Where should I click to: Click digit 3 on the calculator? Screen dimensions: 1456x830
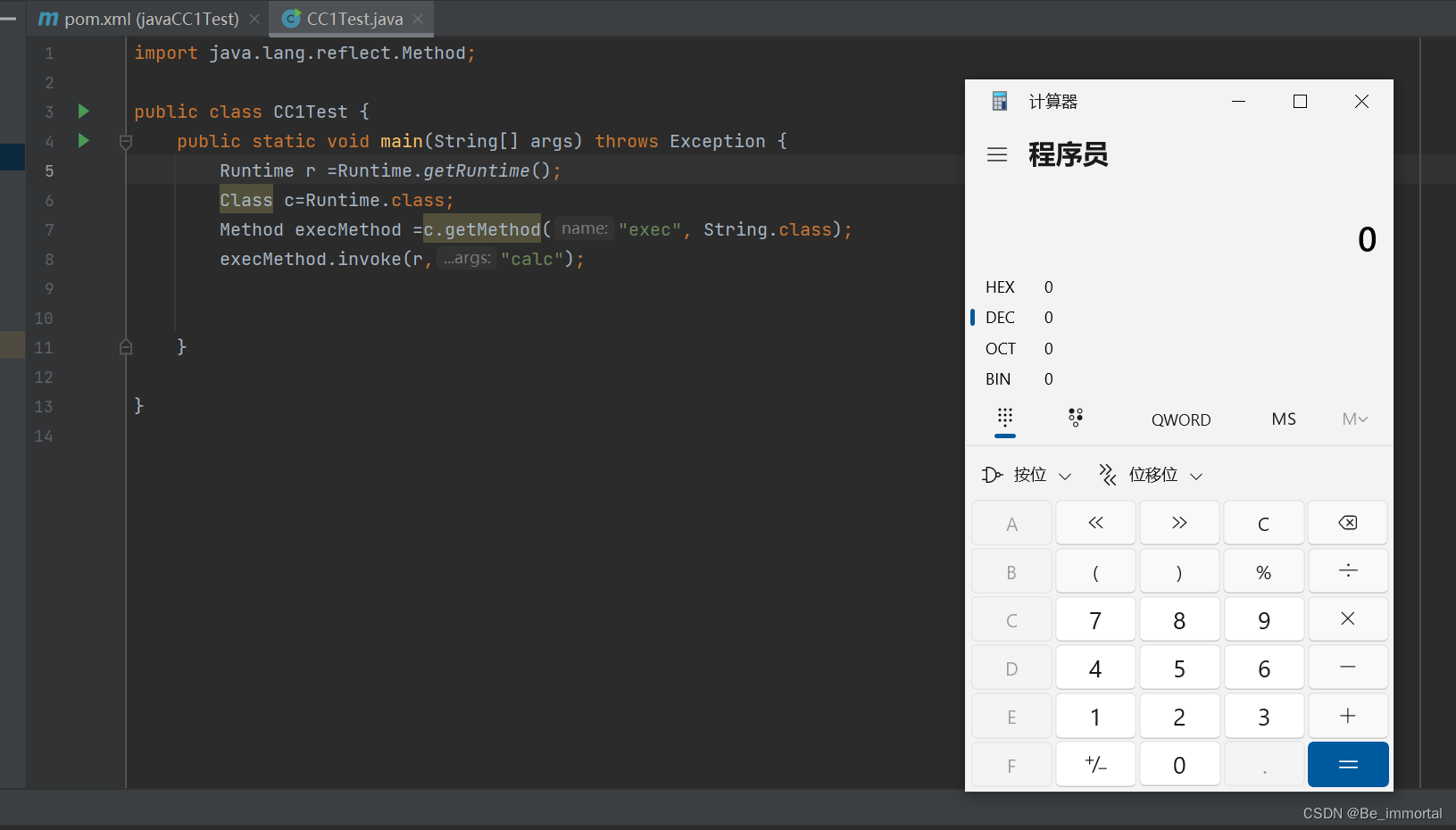(x=1263, y=716)
